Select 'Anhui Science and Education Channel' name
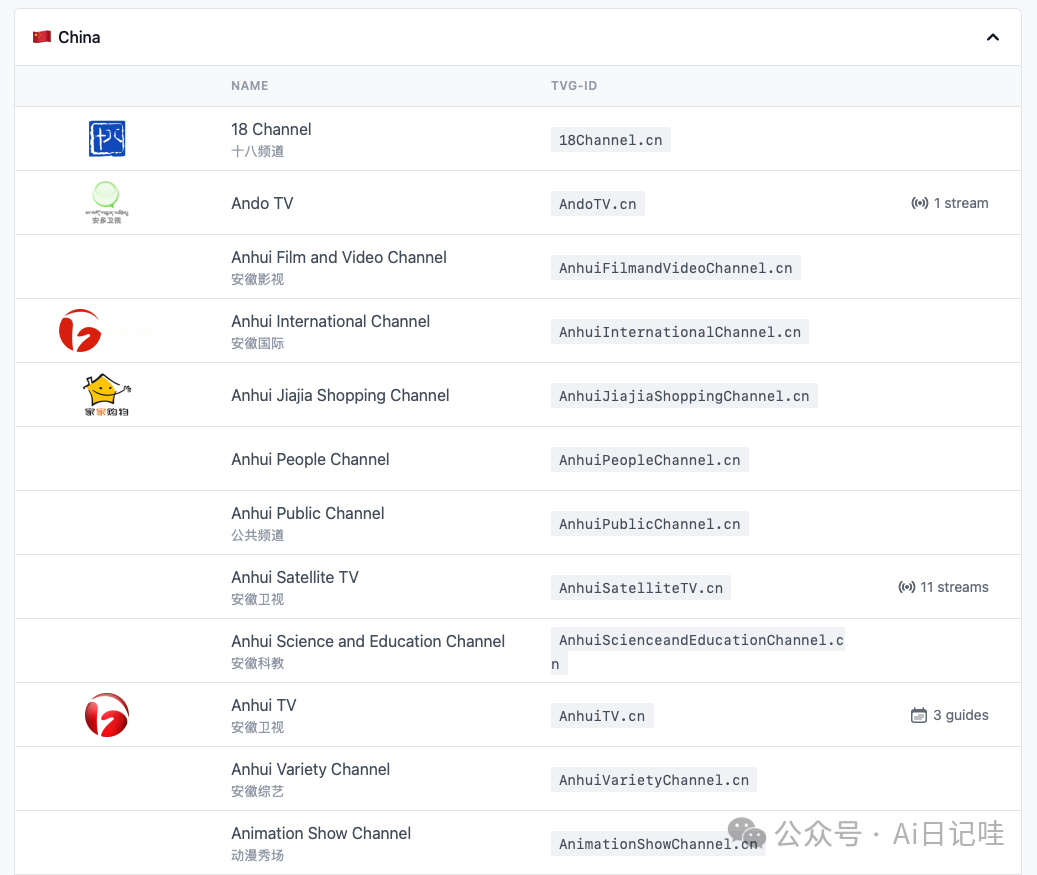1037x875 pixels. 368,642
